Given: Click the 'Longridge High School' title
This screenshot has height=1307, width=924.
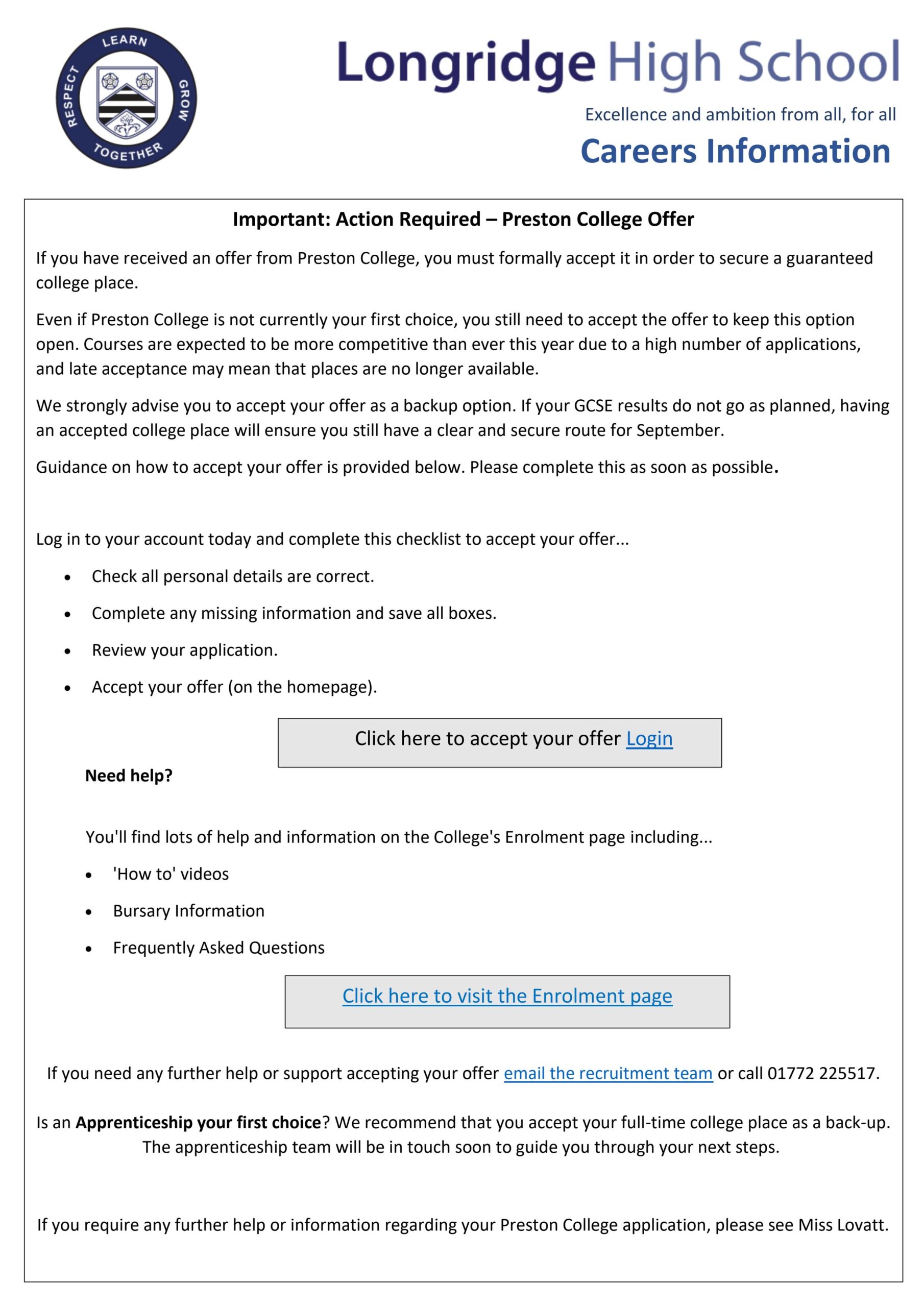Looking at the screenshot, I should pos(618,63).
